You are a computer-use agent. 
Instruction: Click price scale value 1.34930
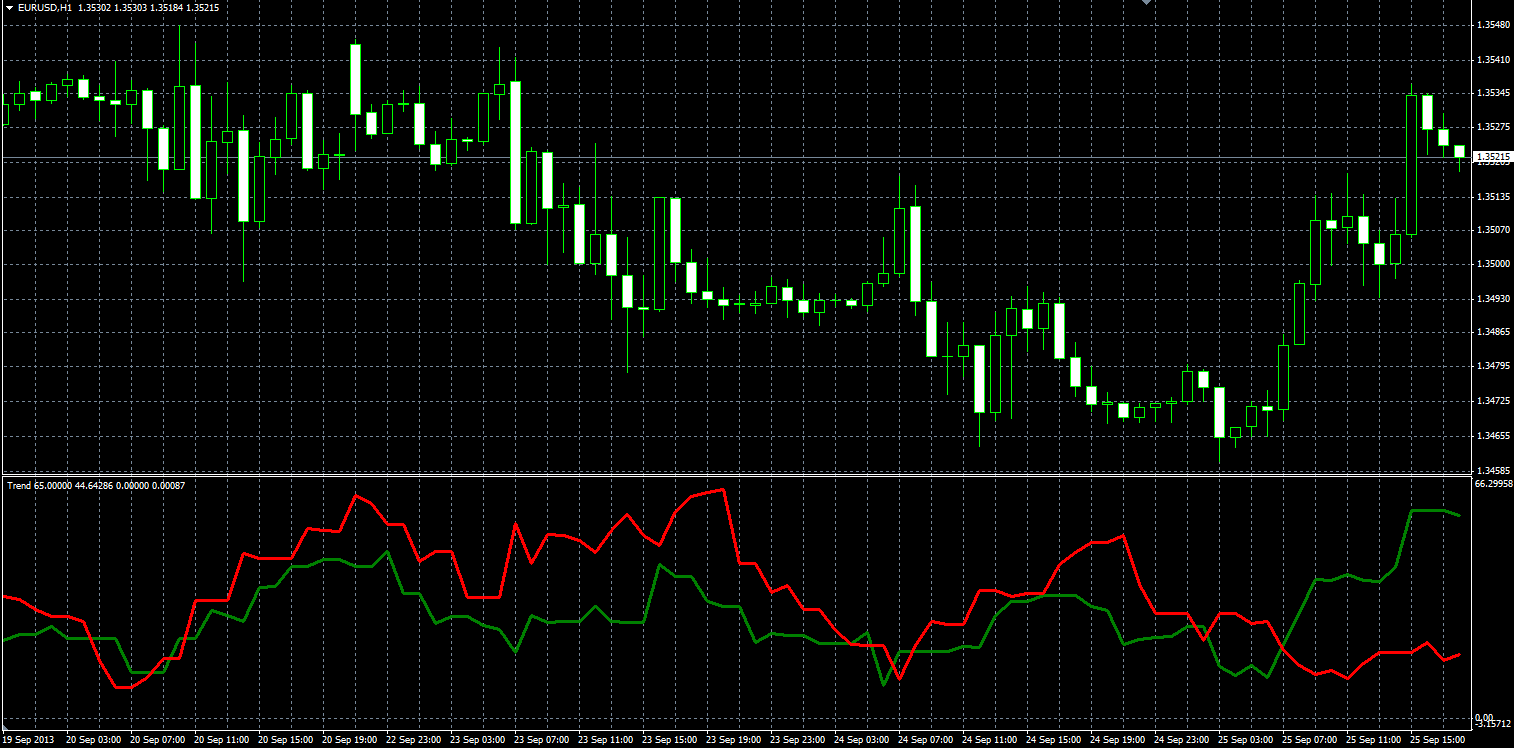point(1493,298)
